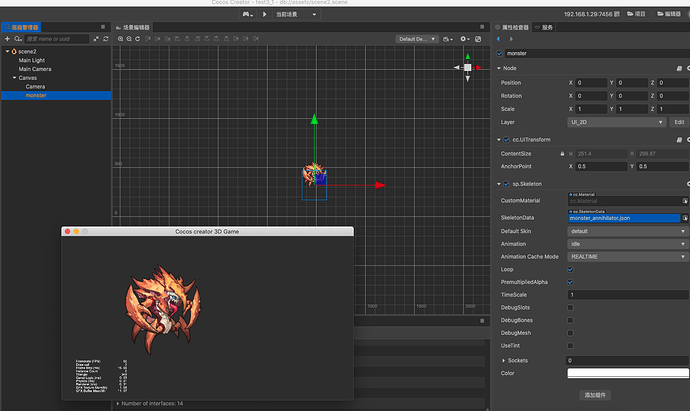Collapse the Canvas tree node
This screenshot has height=411, width=690.
tap(15, 78)
